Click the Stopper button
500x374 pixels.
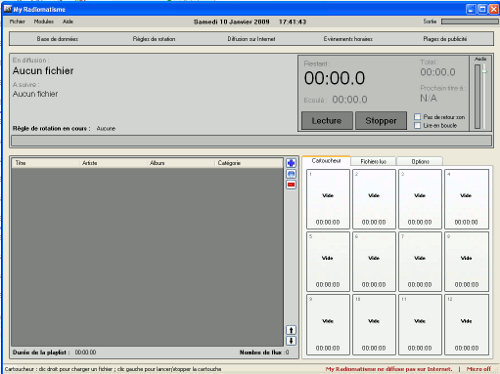[381, 120]
